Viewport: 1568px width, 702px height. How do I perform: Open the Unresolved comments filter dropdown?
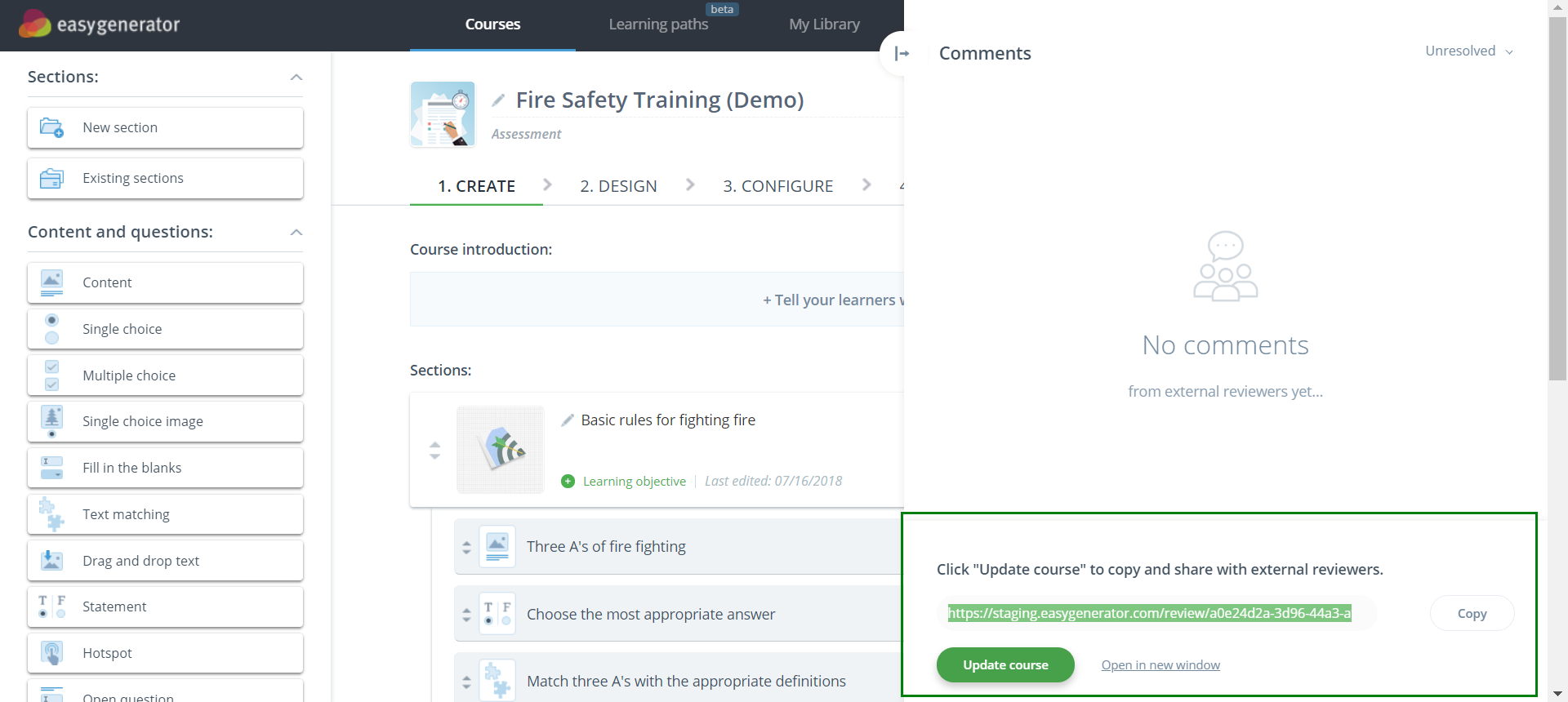[x=1468, y=51]
